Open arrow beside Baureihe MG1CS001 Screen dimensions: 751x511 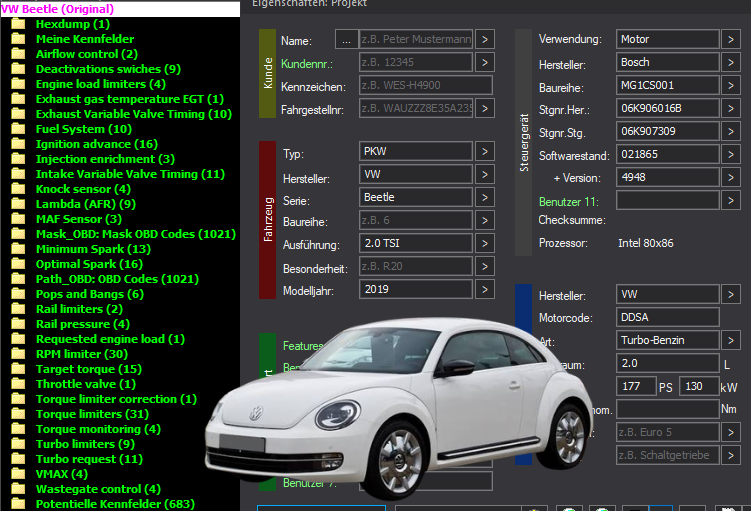[730, 85]
